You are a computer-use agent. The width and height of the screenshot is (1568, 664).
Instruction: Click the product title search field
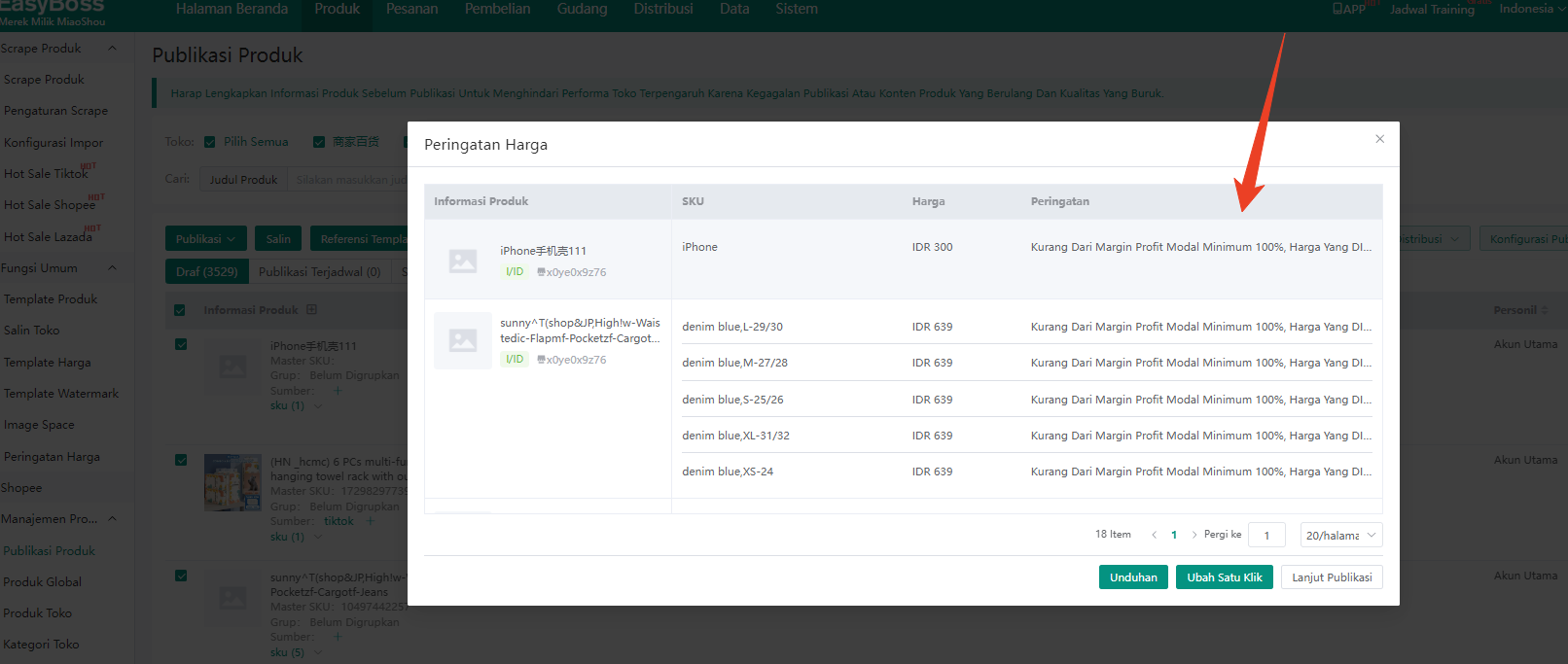[x=350, y=180]
